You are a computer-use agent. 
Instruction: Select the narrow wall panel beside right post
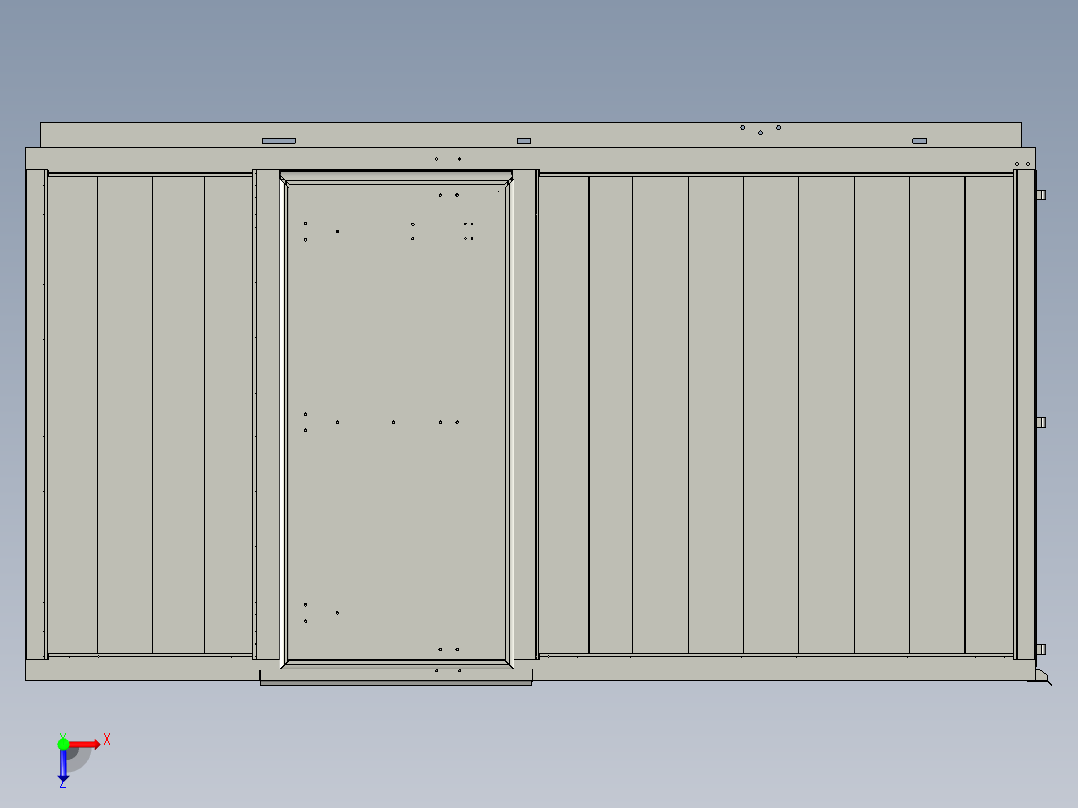[989, 415]
